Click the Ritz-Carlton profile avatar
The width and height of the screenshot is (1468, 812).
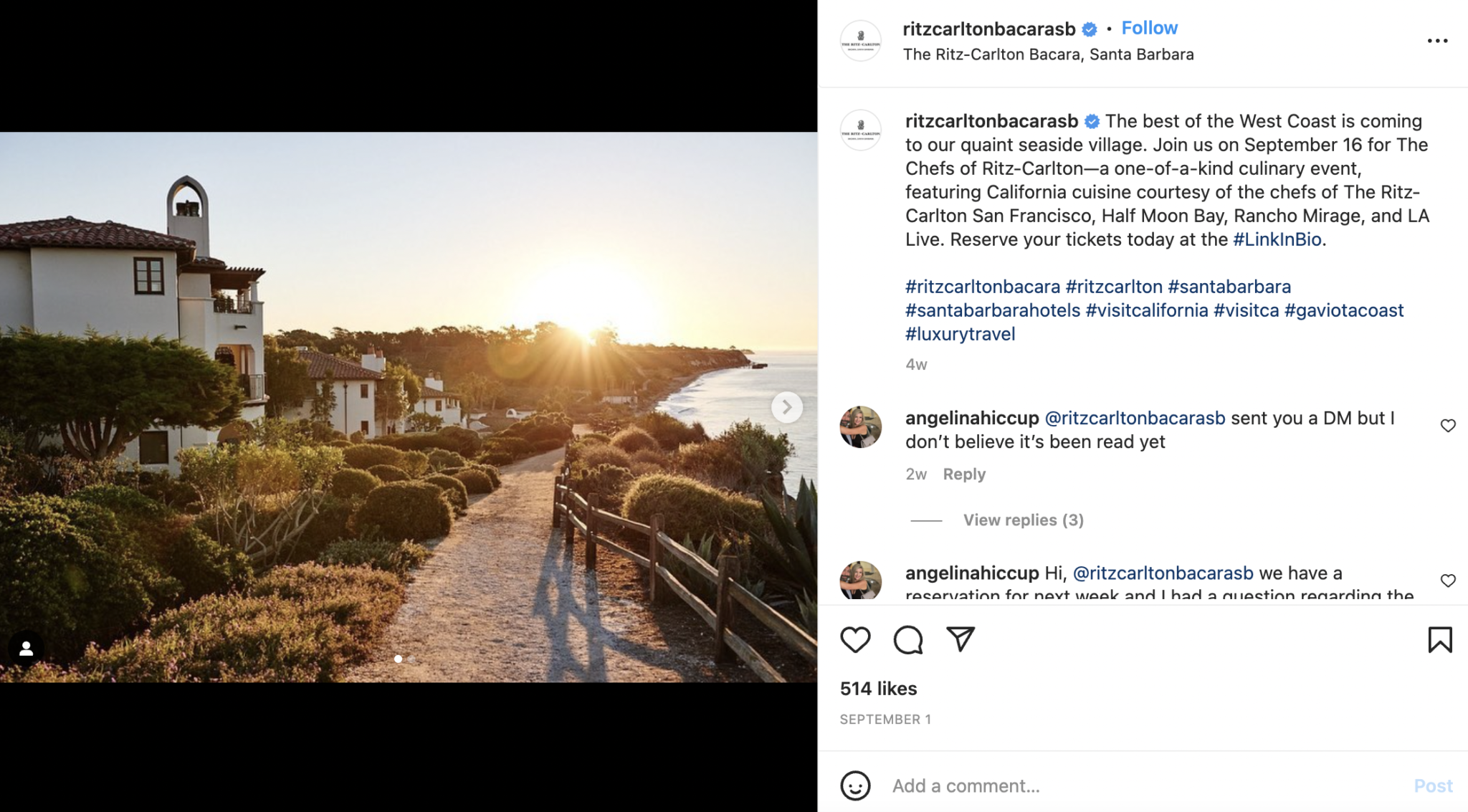[x=861, y=39]
